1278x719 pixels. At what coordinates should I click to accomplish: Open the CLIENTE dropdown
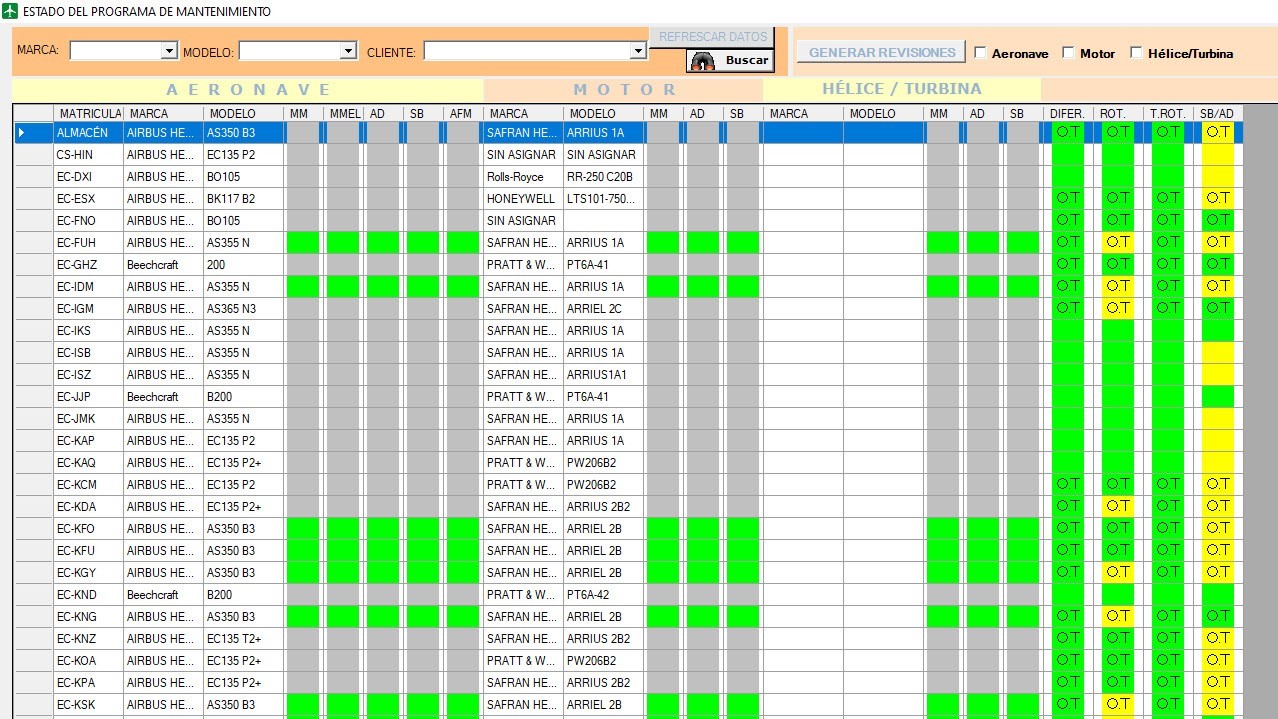[x=638, y=51]
